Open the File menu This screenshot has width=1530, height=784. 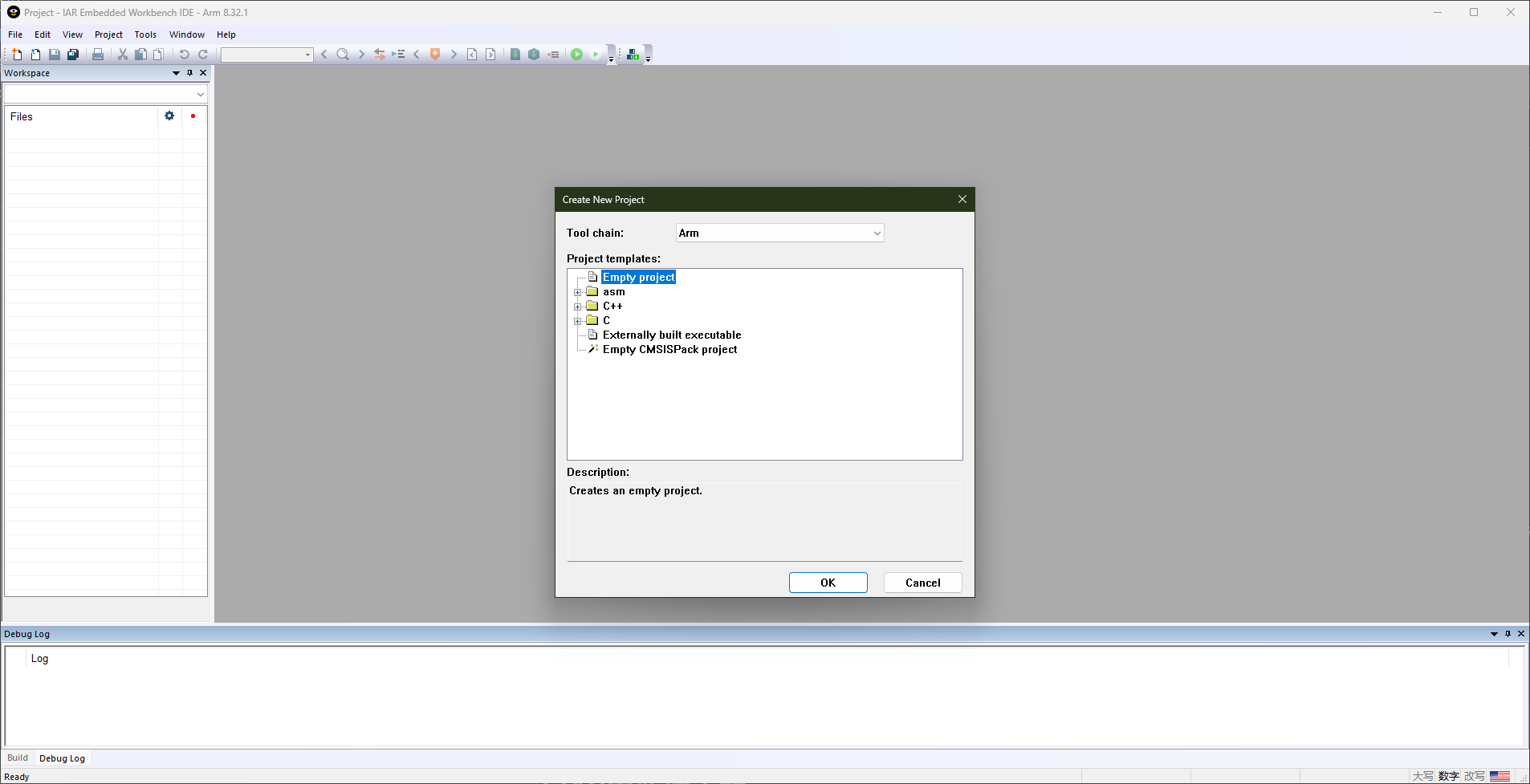[15, 35]
